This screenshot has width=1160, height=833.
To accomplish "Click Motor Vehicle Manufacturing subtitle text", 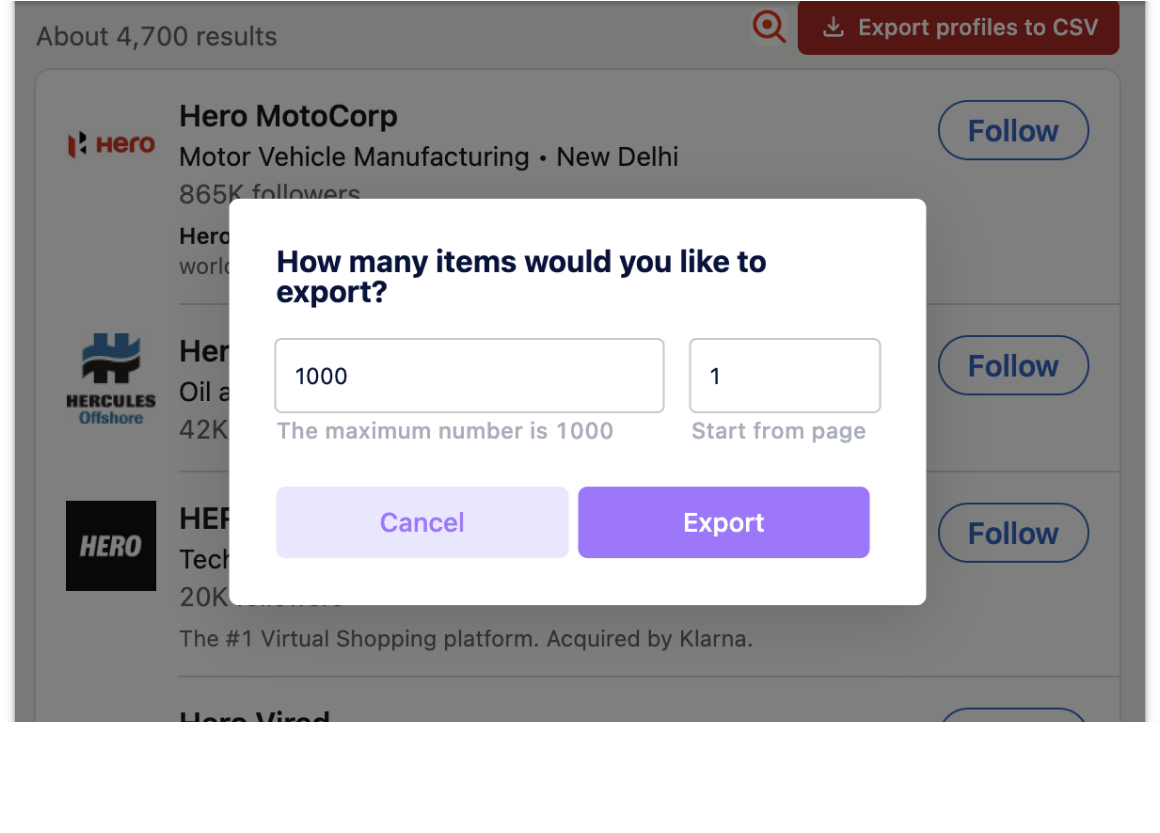I will point(354,157).
